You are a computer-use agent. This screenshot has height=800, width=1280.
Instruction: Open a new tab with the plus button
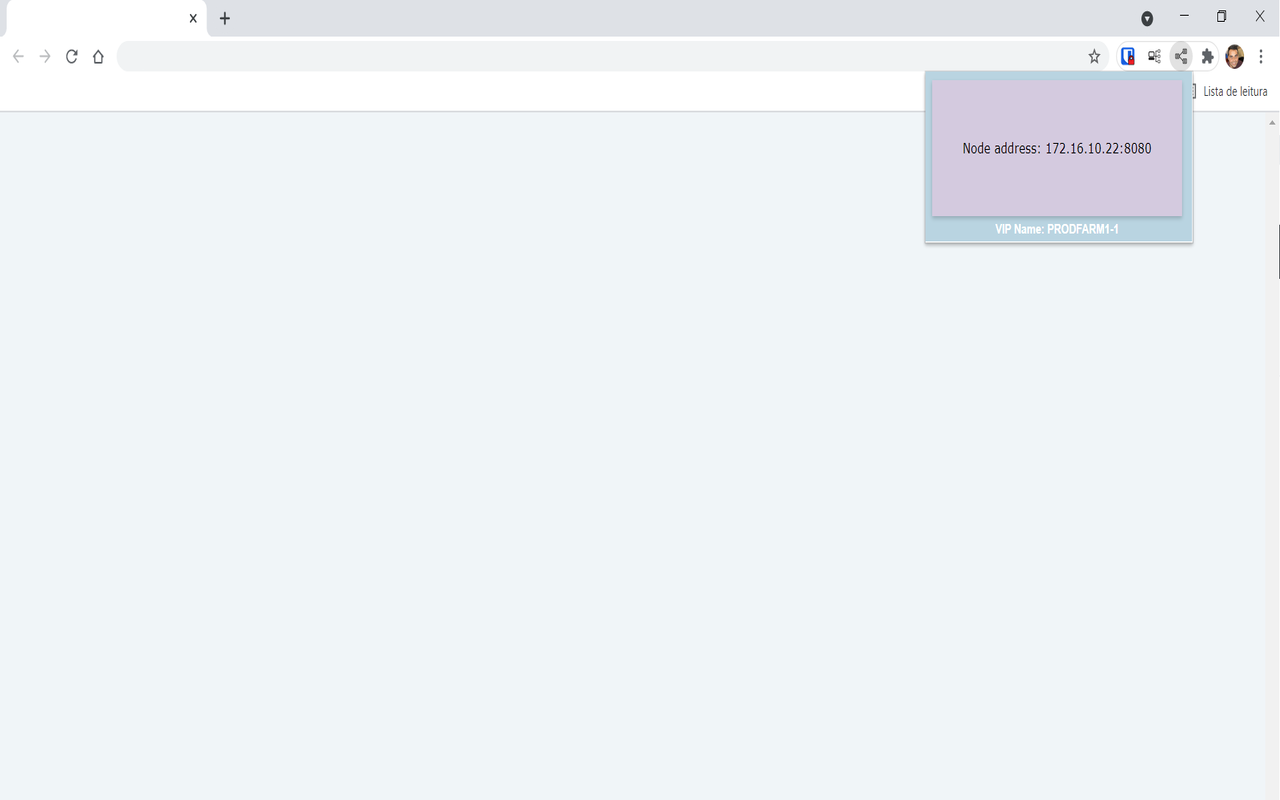[225, 18]
